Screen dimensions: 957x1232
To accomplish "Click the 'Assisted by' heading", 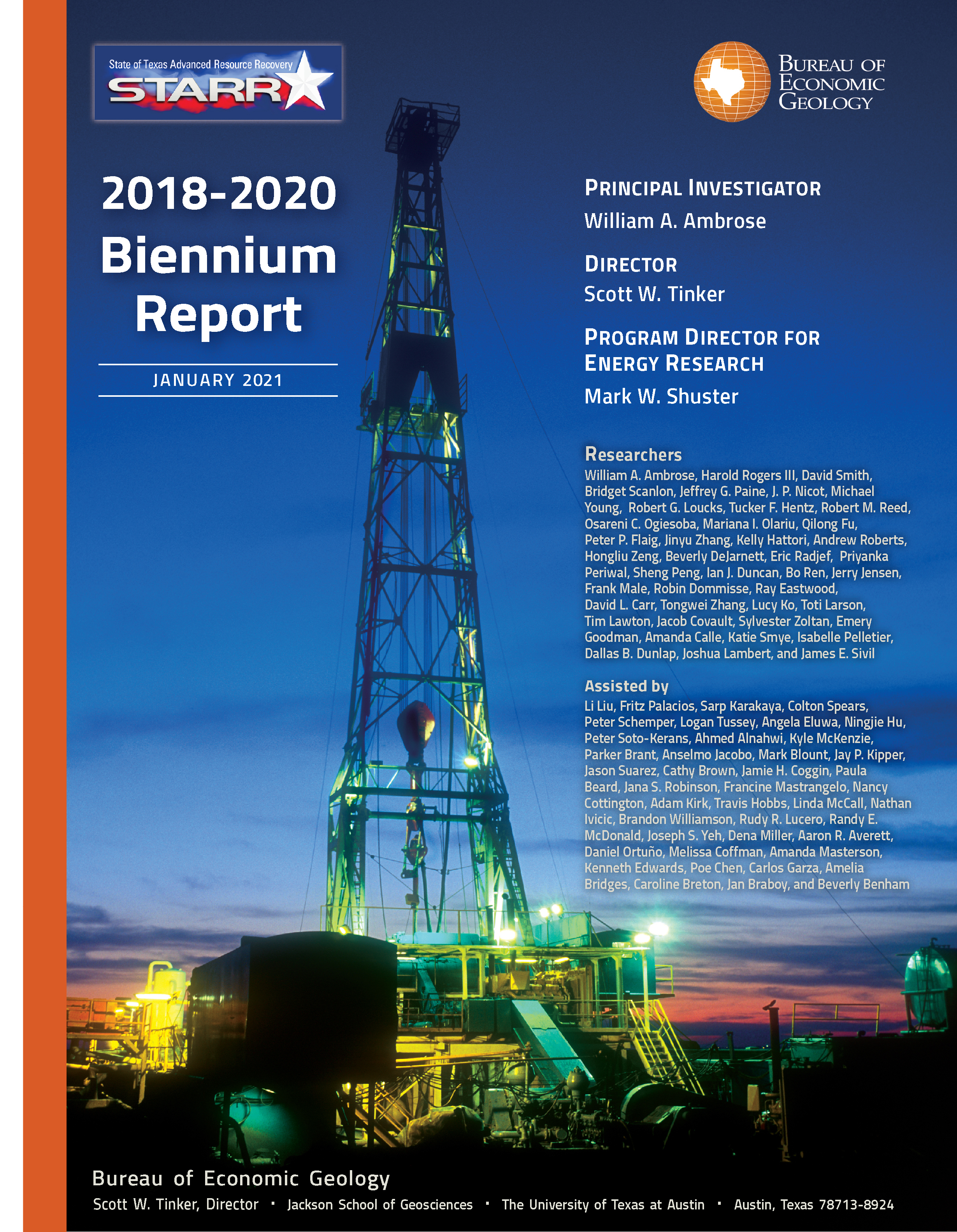I will point(626,686).
